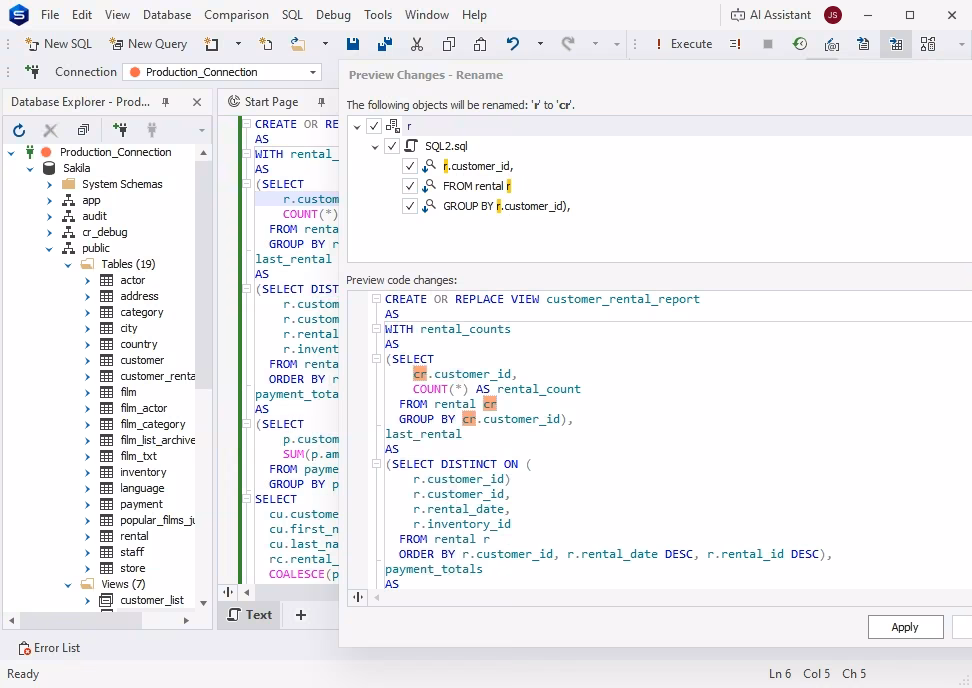This screenshot has width=972, height=688.
Task: Click the Database Explorer vertical scrollbar
Action: (203, 273)
